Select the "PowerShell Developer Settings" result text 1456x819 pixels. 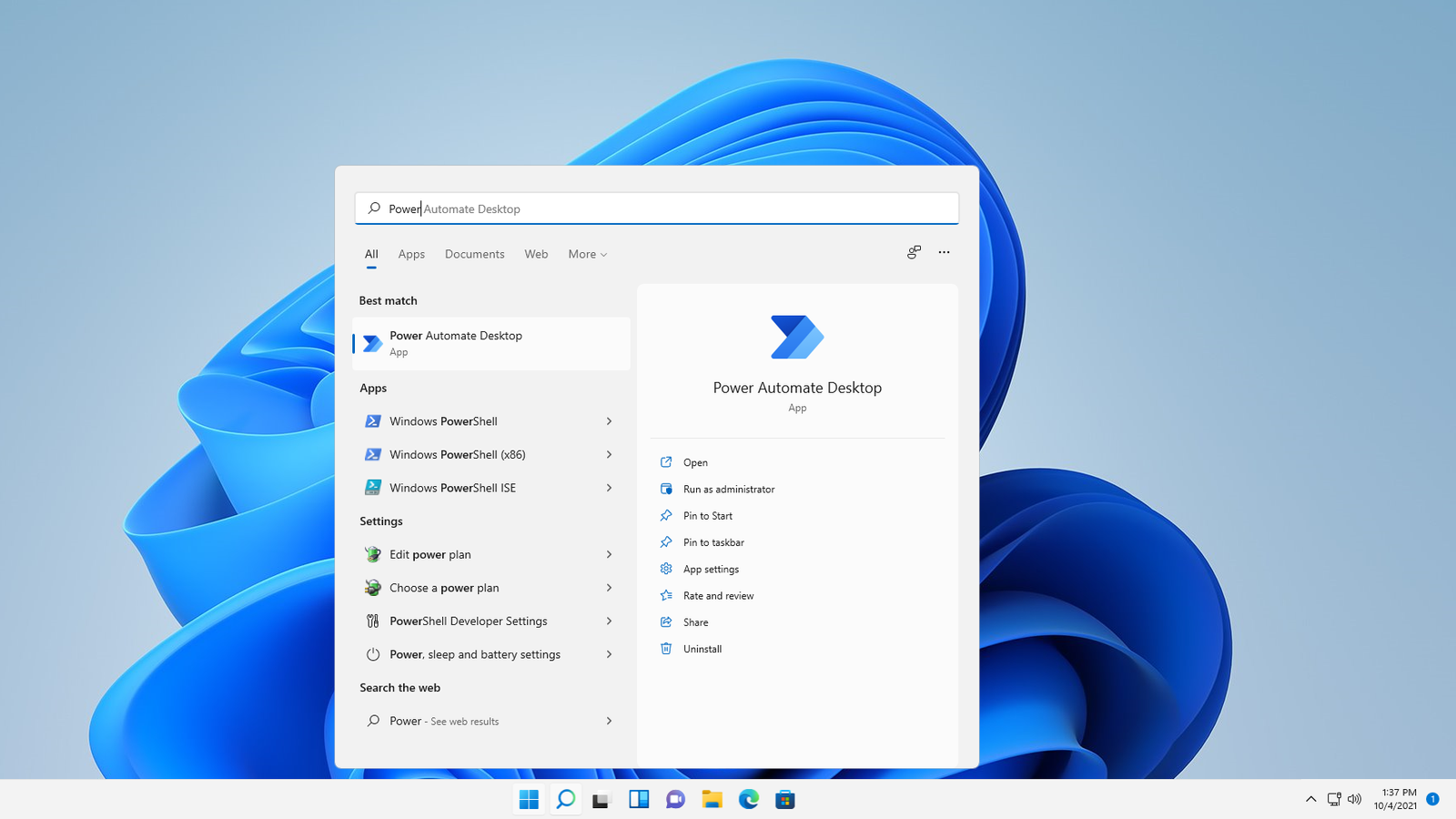point(468,622)
